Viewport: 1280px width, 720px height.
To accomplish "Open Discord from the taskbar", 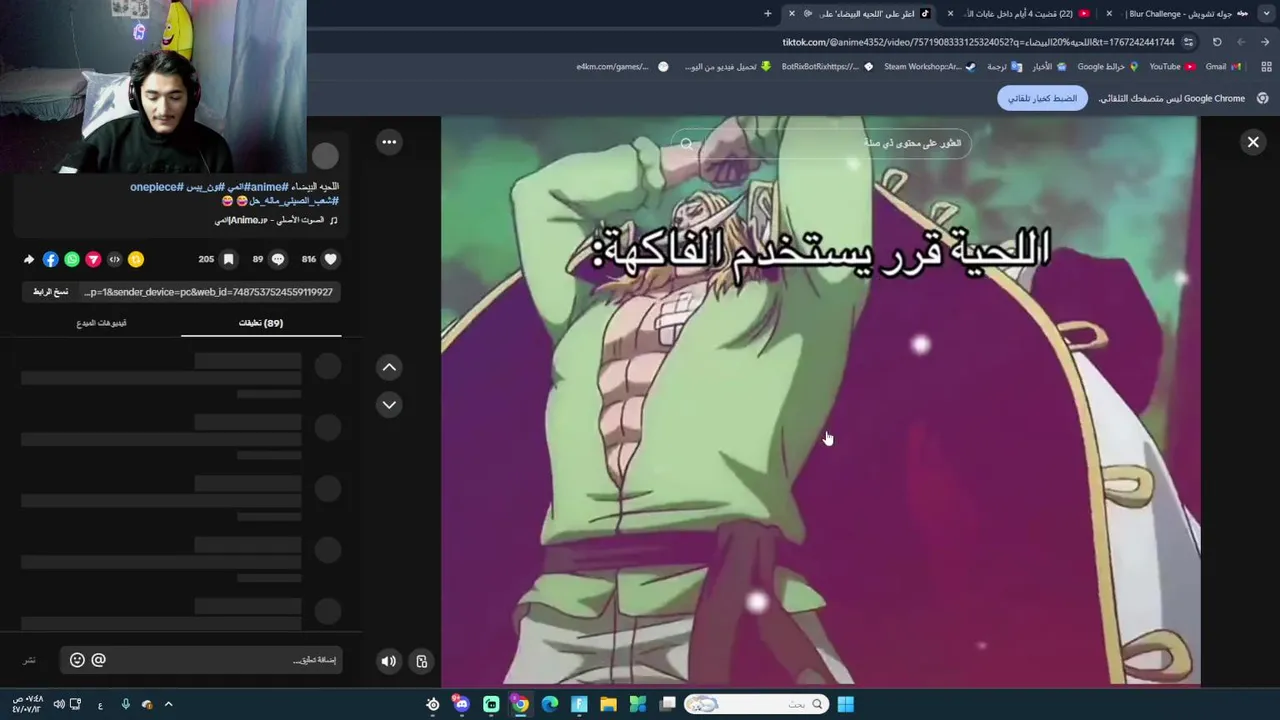I will pyautogui.click(x=461, y=704).
